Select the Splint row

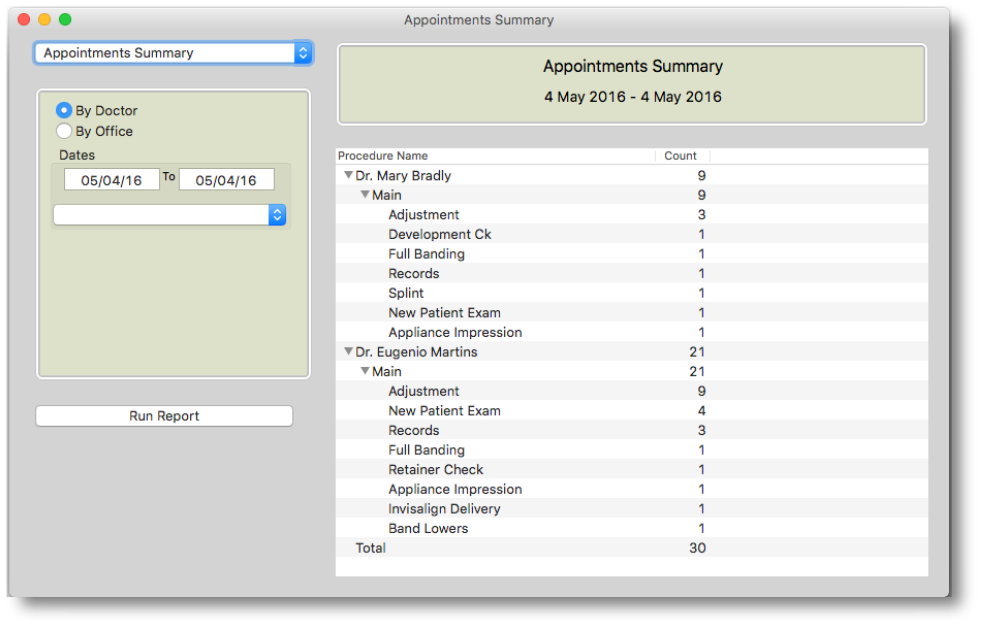(x=632, y=293)
